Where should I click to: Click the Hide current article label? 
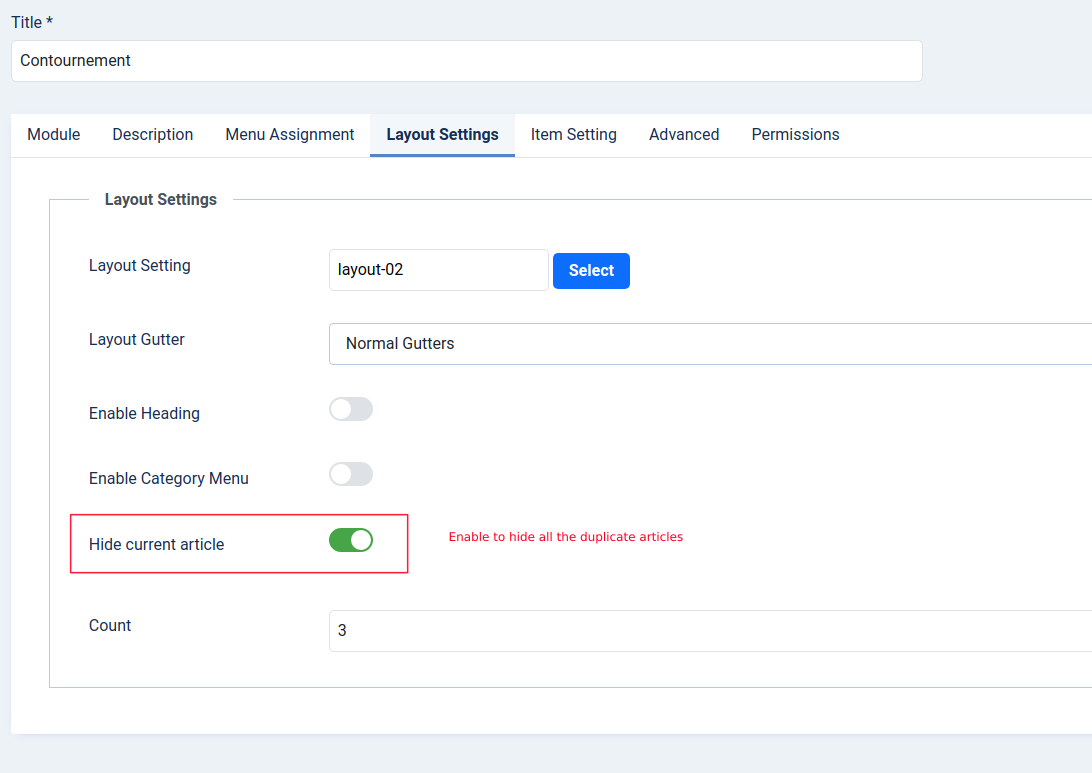[157, 545]
